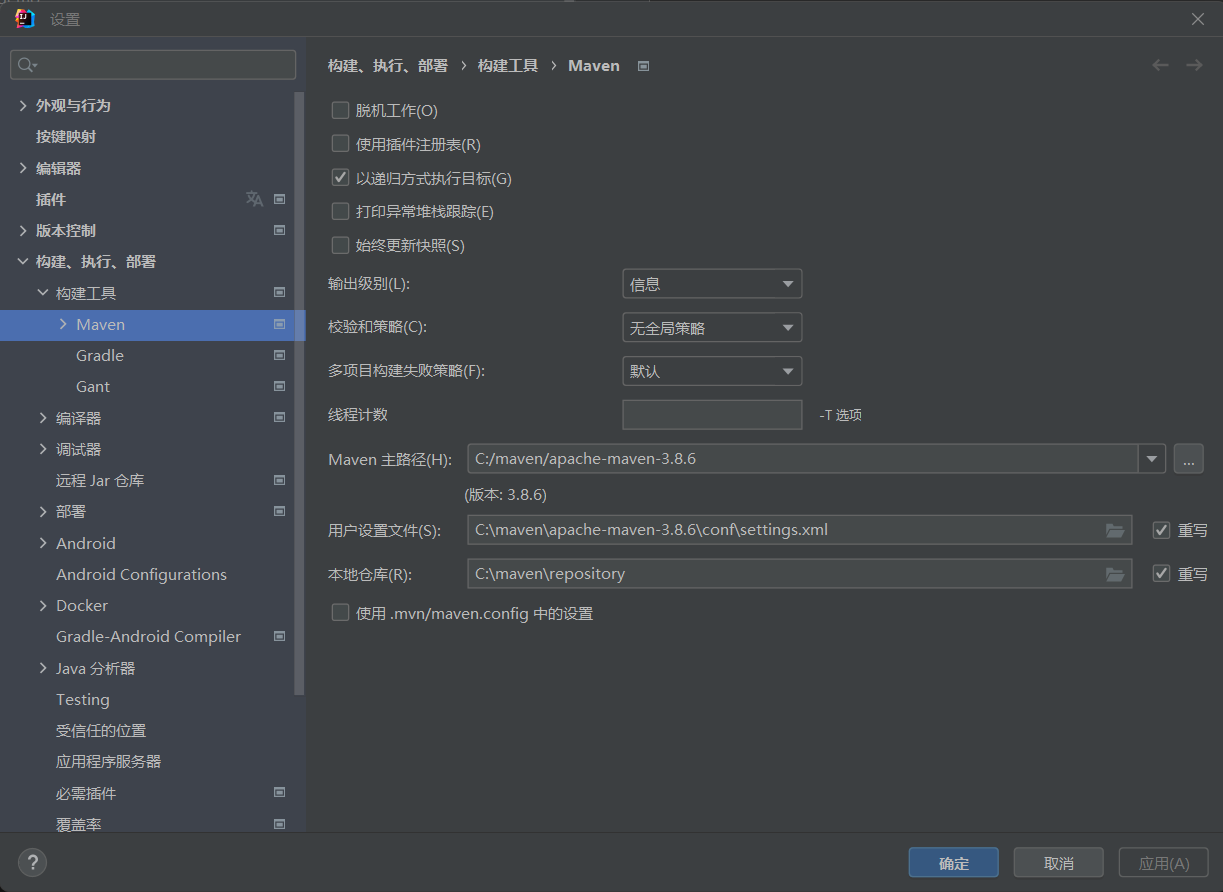This screenshot has height=892, width=1223.
Task: Expand the 编辑器 tree node
Action: [23, 168]
